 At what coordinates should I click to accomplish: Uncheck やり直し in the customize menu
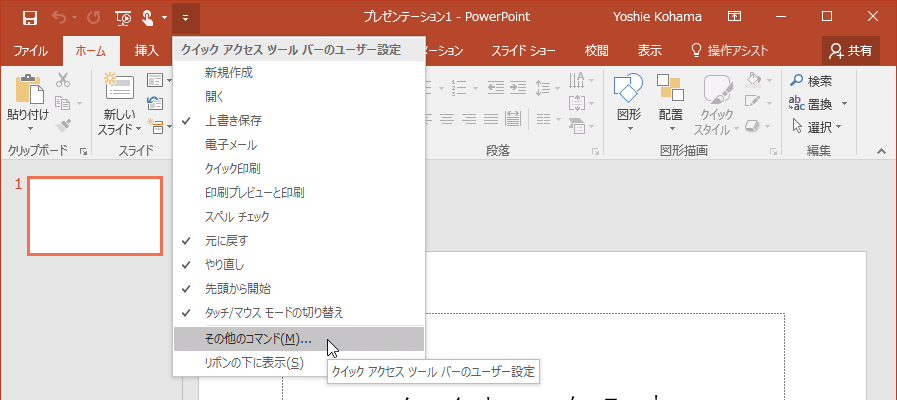[299, 265]
